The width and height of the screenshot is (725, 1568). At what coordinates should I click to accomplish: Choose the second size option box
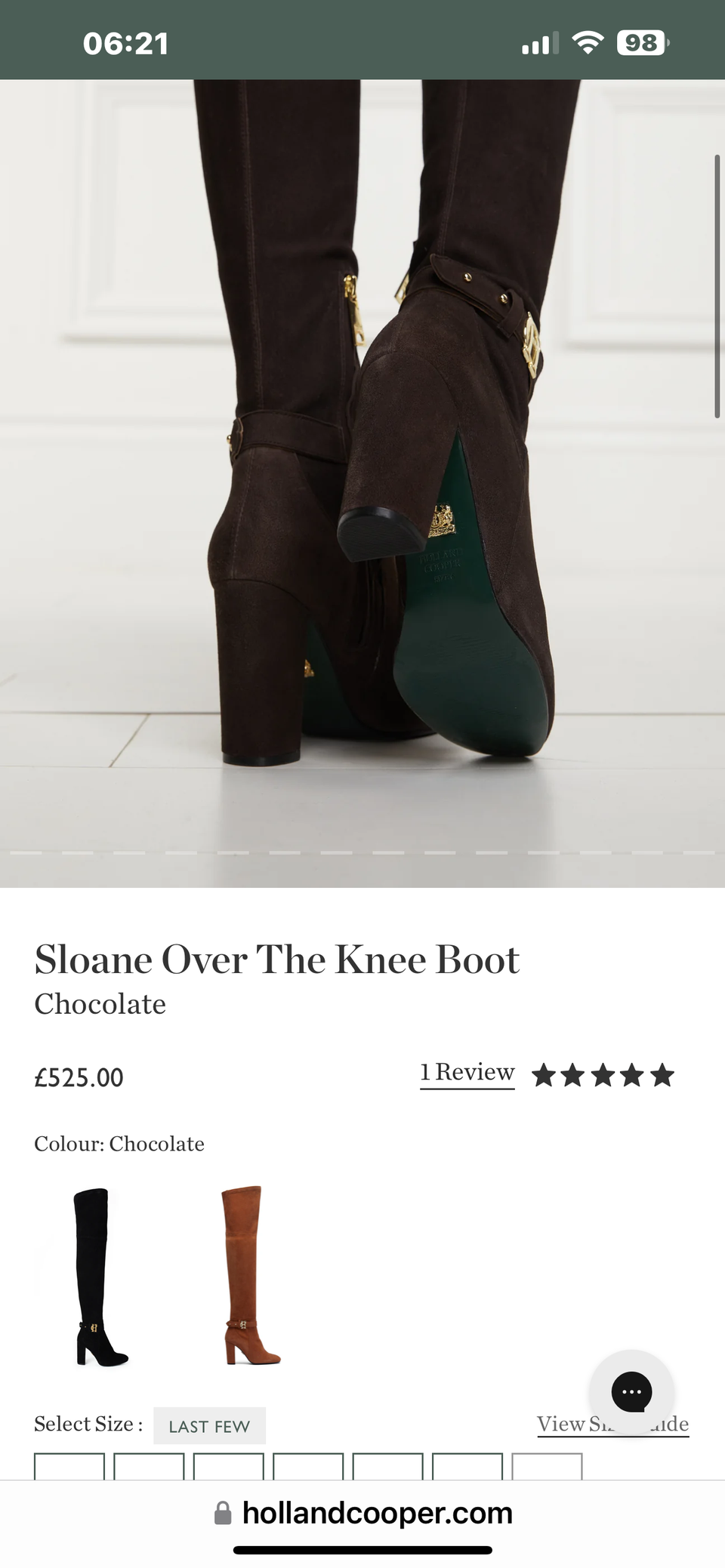click(149, 1466)
